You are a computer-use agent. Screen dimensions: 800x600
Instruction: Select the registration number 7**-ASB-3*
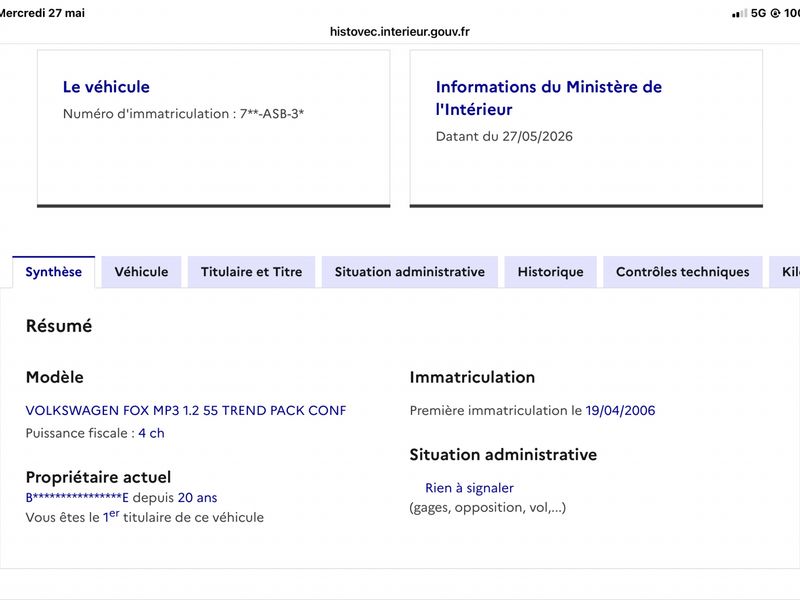(x=272, y=114)
